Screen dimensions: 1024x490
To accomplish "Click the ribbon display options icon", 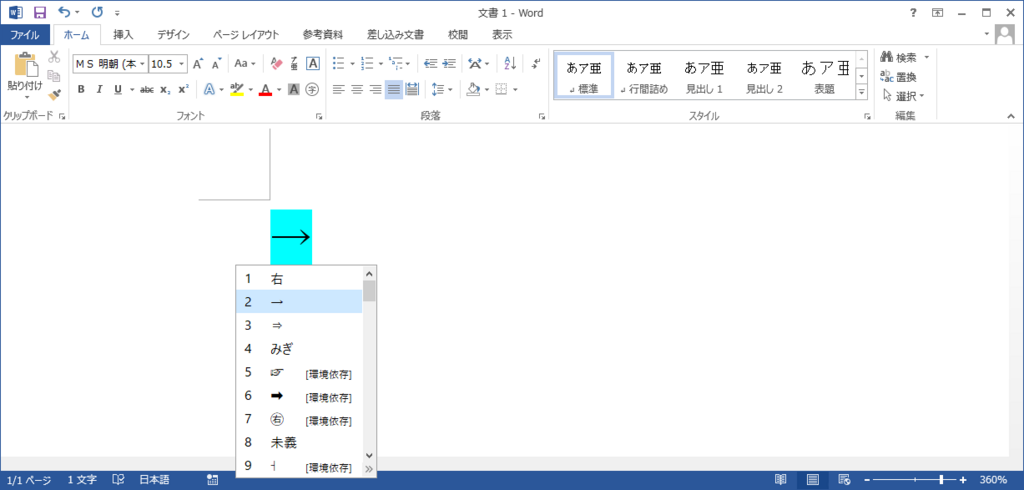I will point(937,12).
